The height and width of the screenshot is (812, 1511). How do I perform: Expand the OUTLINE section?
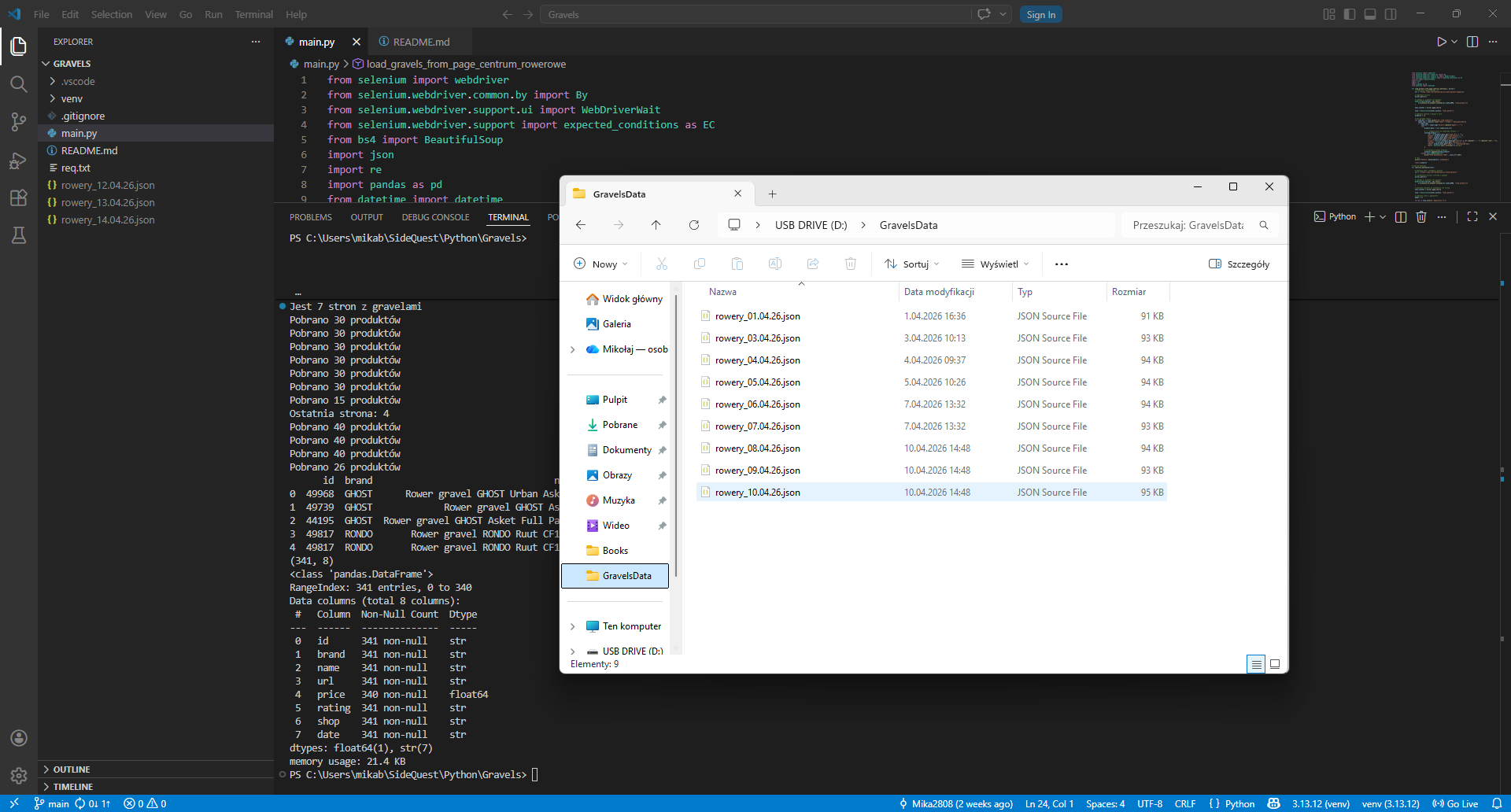click(72, 770)
